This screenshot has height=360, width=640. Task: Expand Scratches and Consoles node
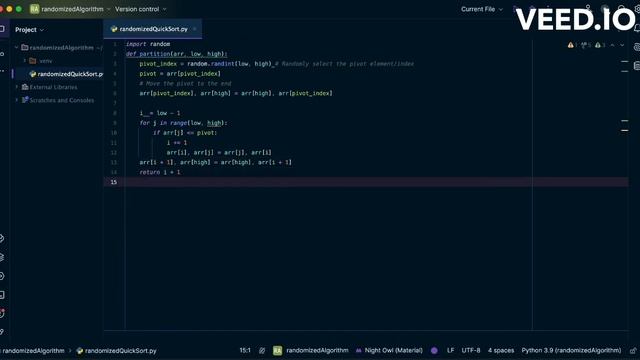[x=16, y=100]
